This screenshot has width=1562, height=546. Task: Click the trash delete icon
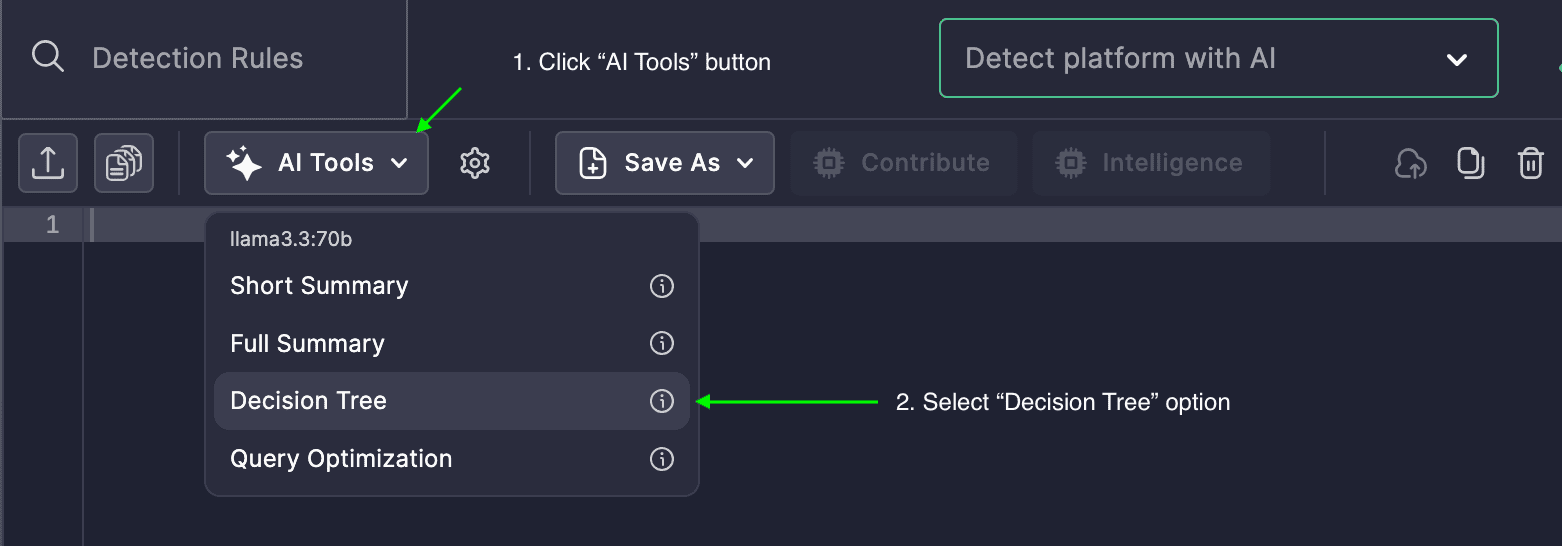[x=1531, y=163]
